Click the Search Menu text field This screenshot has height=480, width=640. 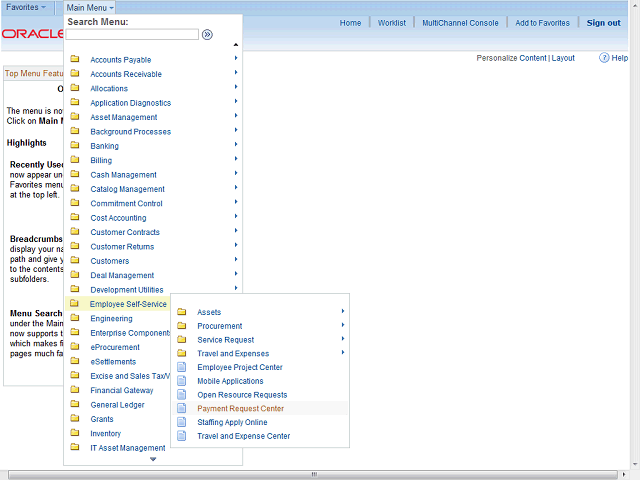pos(132,34)
